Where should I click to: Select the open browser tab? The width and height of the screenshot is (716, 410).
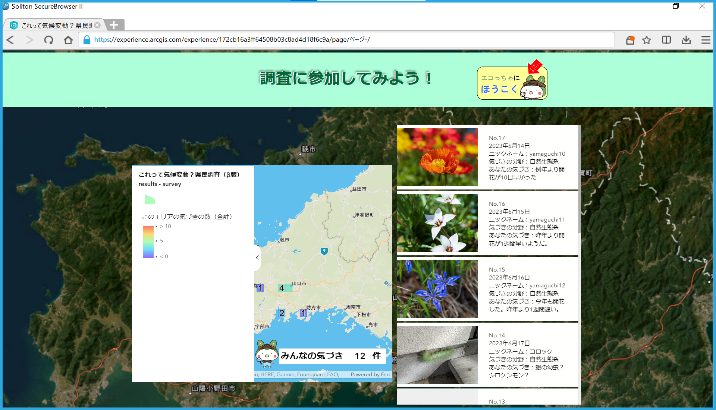pyautogui.click(x=54, y=25)
